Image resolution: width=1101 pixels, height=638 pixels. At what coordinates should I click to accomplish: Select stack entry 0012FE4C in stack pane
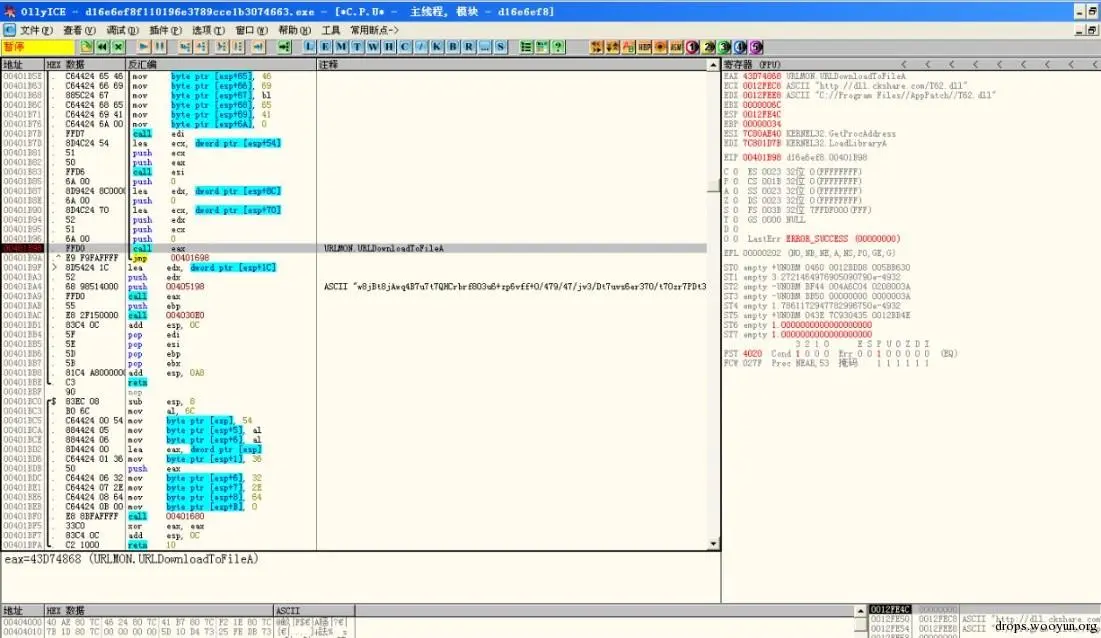[890, 609]
